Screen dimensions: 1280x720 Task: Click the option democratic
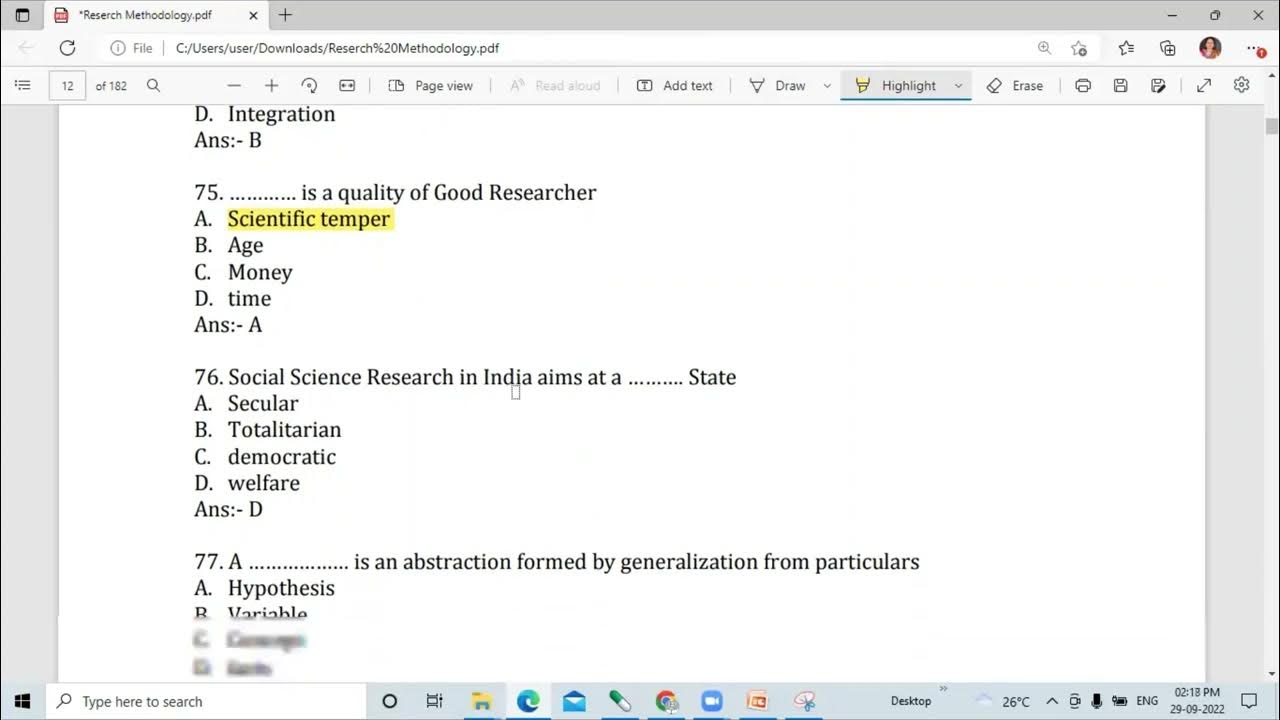pos(282,456)
